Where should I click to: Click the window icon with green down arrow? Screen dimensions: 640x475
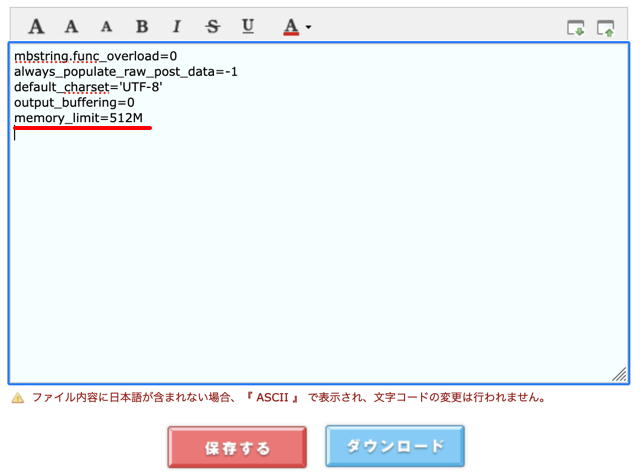click(x=576, y=27)
